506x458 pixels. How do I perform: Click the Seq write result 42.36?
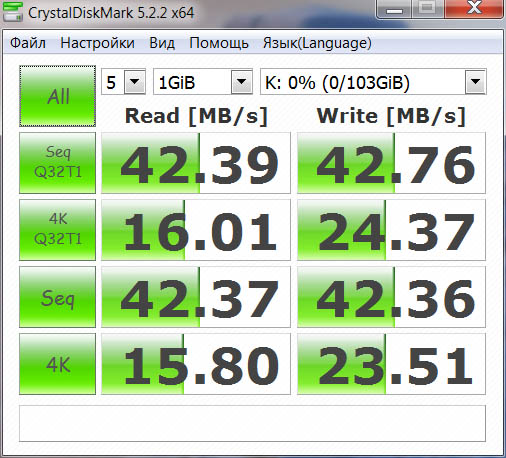click(391, 297)
